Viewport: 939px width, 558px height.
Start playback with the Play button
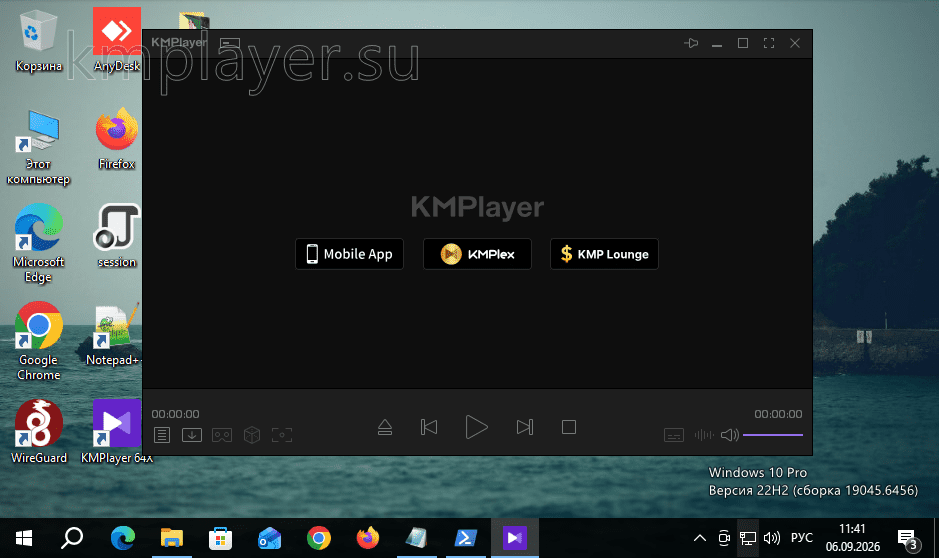pos(476,427)
